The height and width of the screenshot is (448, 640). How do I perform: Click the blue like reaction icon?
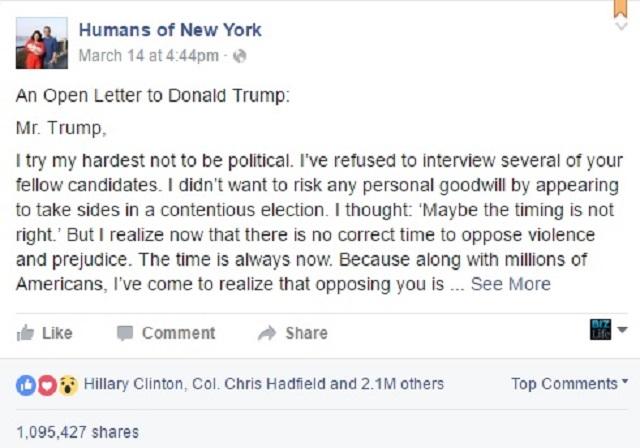(x=26, y=385)
